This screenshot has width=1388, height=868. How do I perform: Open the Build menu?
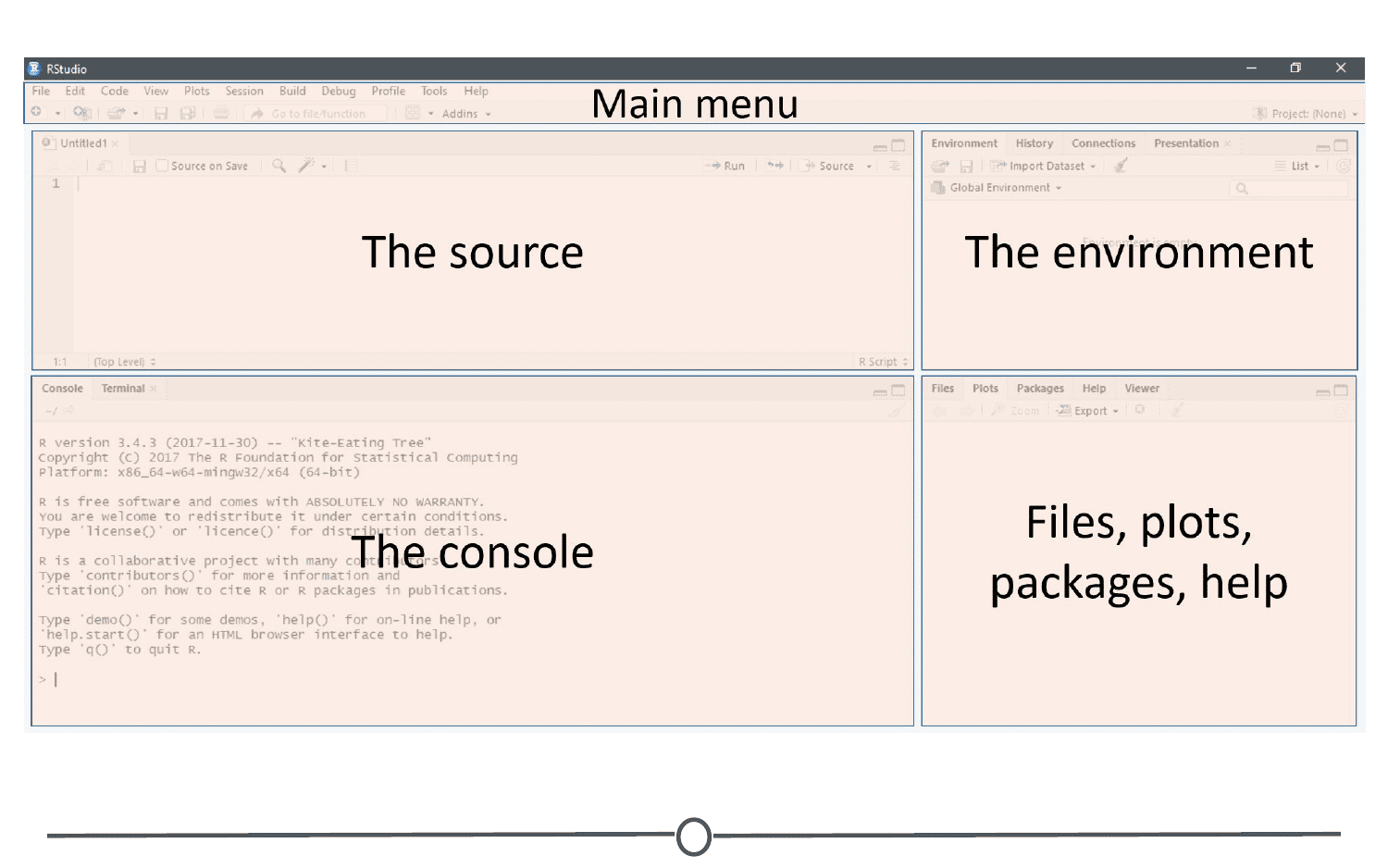click(292, 91)
